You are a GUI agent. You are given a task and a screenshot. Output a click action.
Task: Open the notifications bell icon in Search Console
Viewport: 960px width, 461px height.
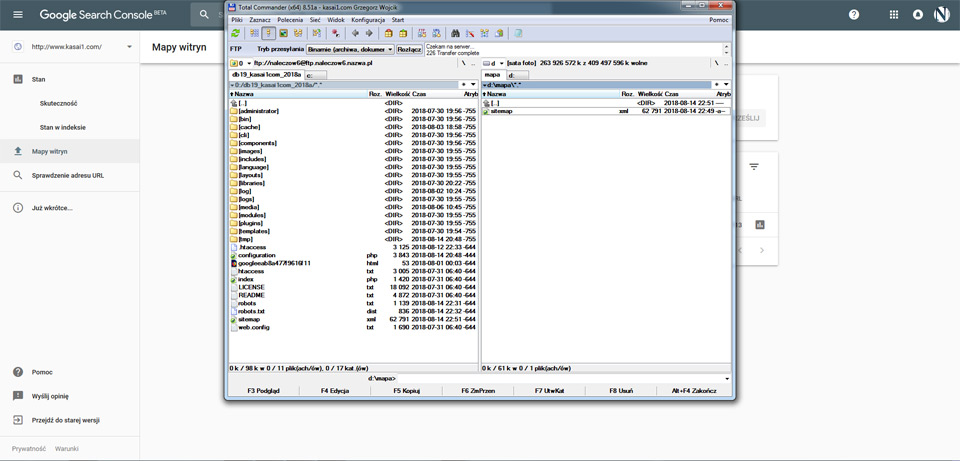918,15
